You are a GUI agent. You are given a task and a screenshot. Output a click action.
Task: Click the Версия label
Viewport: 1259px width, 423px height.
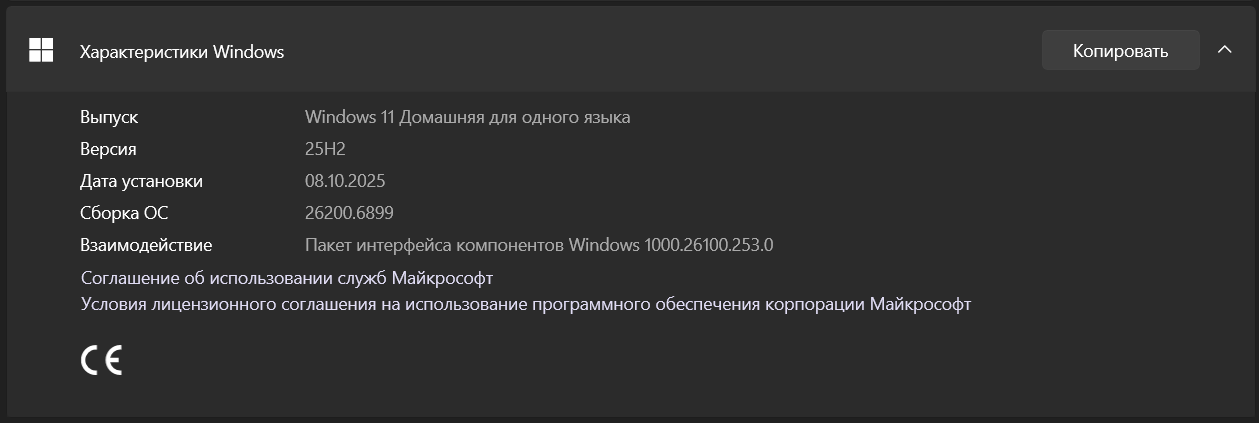108,149
